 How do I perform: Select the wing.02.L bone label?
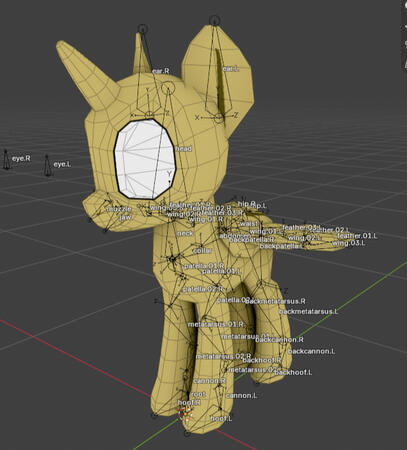coord(304,238)
